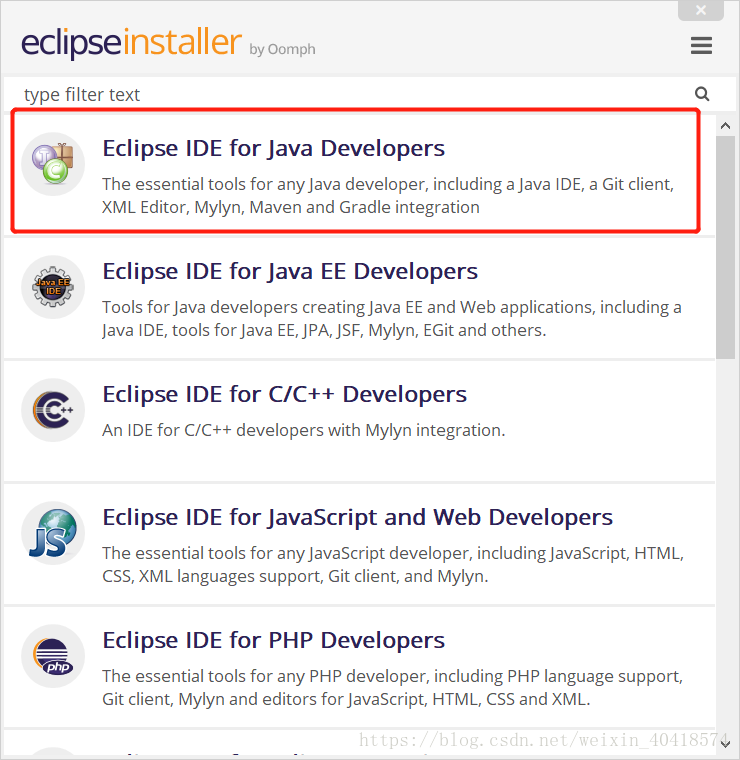740x760 pixels.
Task: Click the PHP package icon
Action: pyautogui.click(x=53, y=656)
